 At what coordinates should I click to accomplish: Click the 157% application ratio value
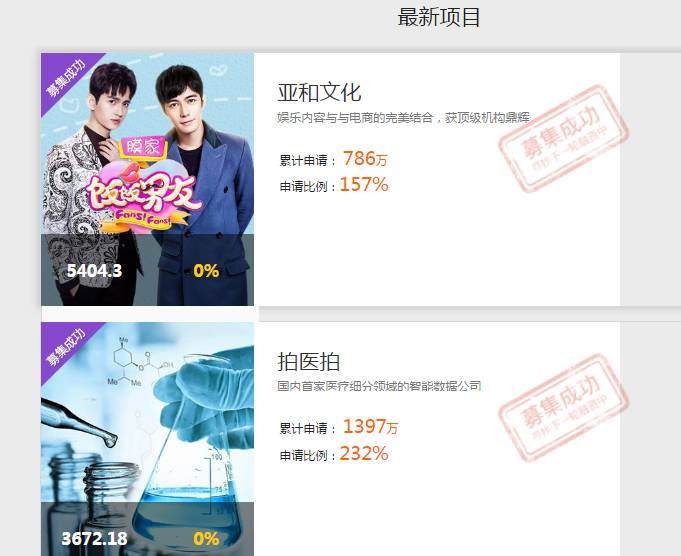(364, 185)
